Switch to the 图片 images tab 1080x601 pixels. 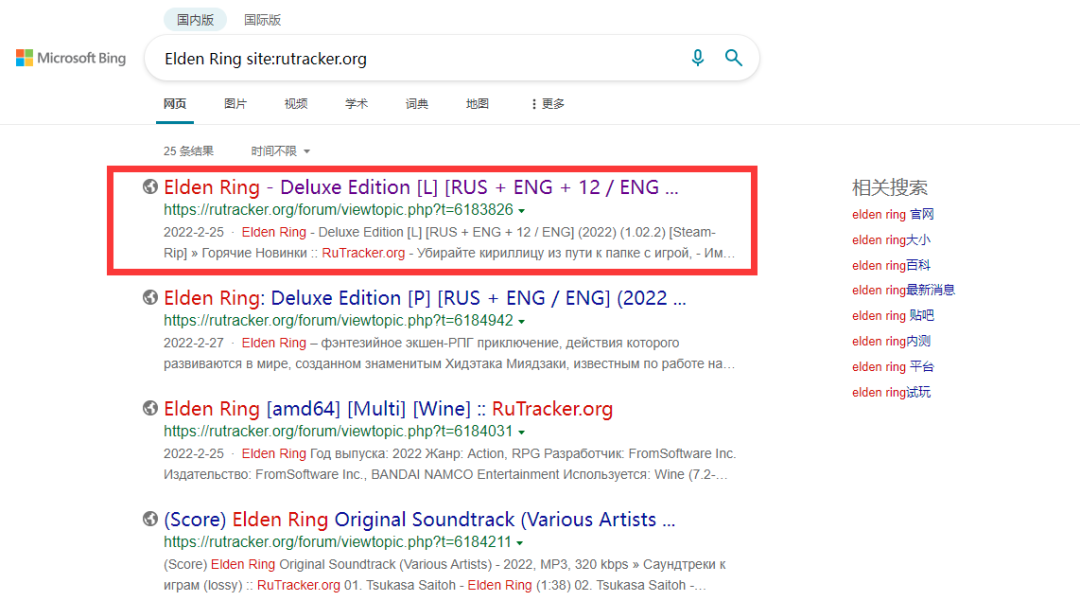pyautogui.click(x=235, y=104)
